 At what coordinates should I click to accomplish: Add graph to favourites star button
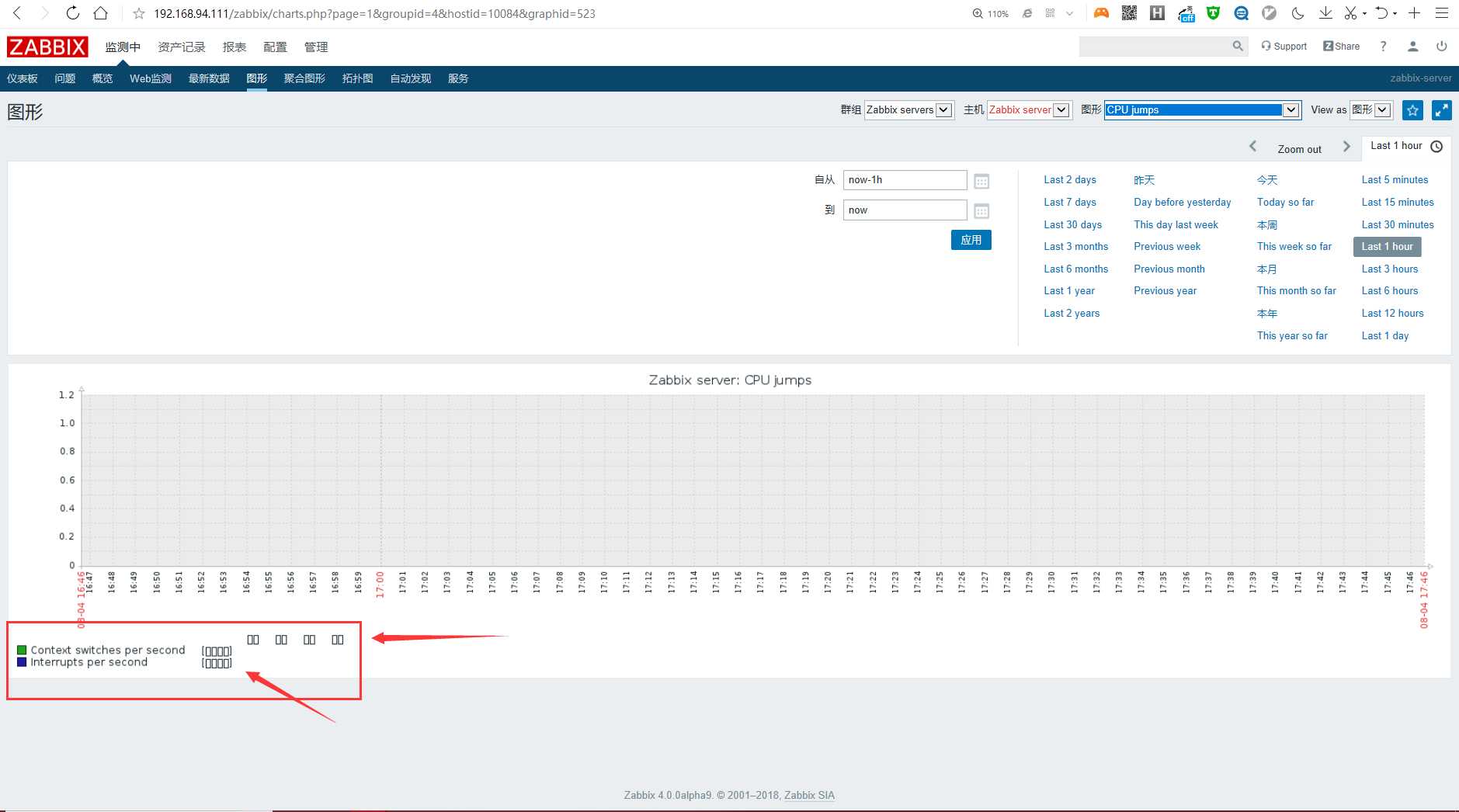(1412, 110)
